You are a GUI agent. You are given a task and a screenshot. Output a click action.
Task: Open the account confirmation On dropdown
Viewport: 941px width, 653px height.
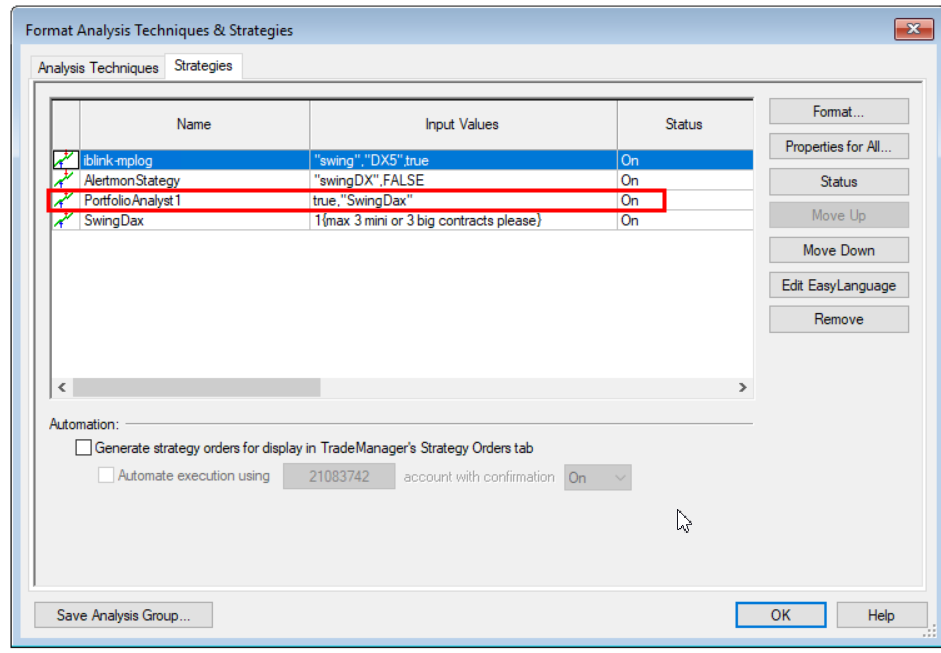click(x=598, y=478)
